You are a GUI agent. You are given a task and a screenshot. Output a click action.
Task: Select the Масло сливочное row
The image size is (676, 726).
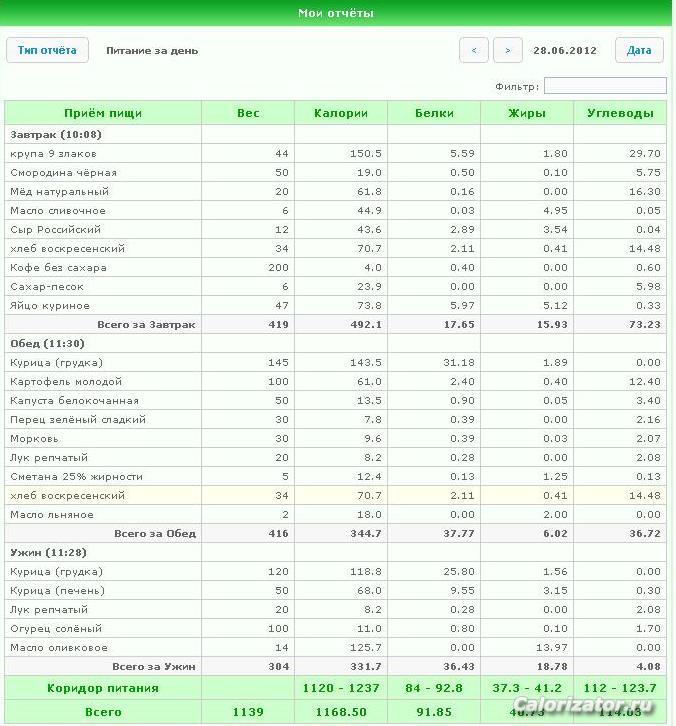coord(336,210)
